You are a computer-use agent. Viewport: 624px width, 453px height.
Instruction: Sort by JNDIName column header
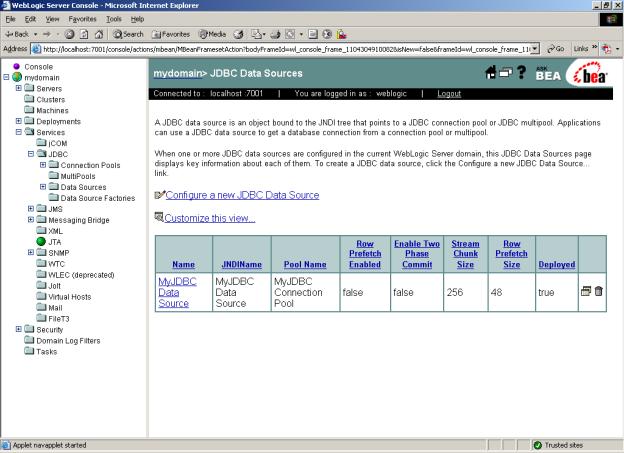coord(242,265)
